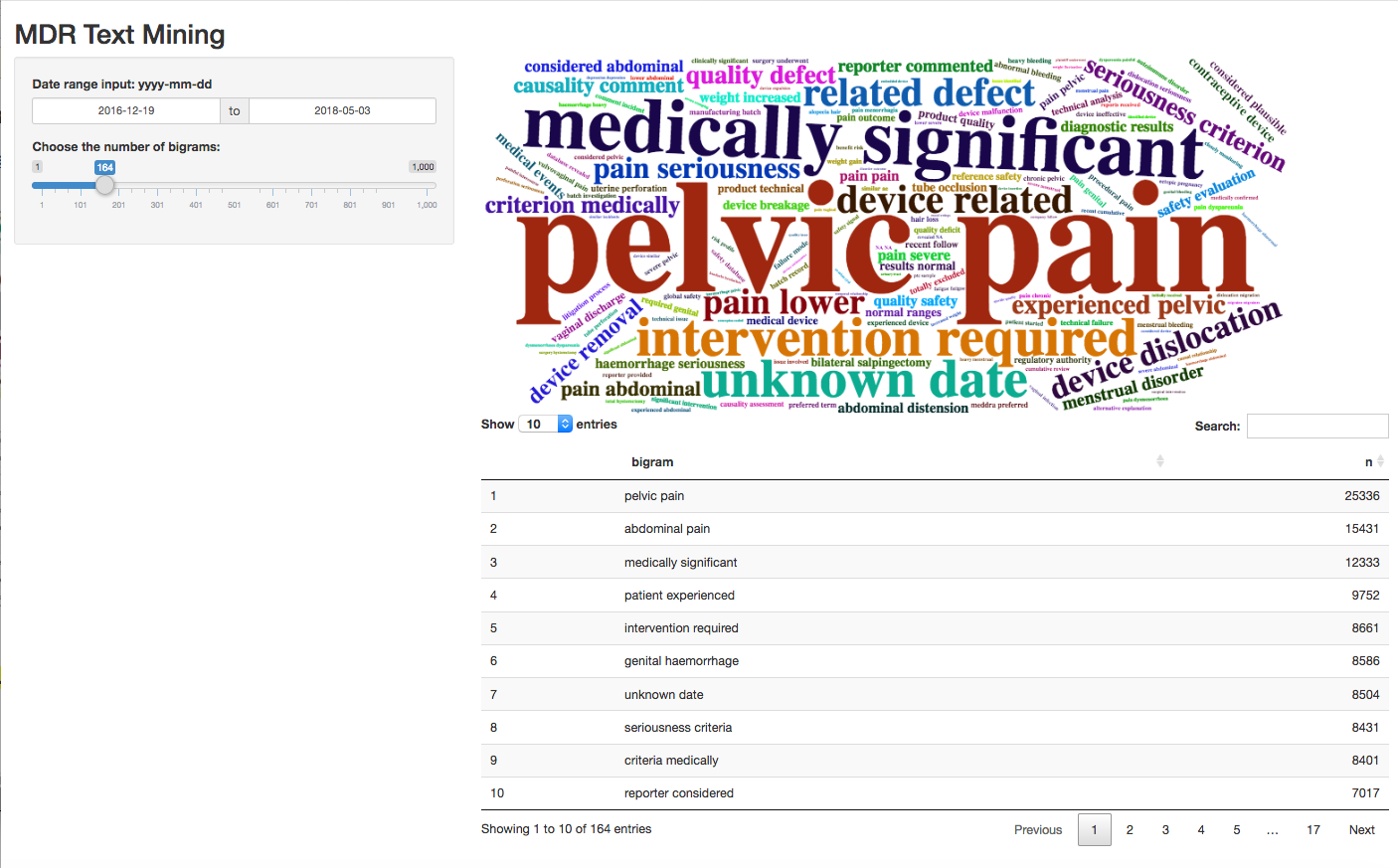Screen dimensions: 1398x868
Task: Jump to page 4 of entries
Action: (1201, 829)
